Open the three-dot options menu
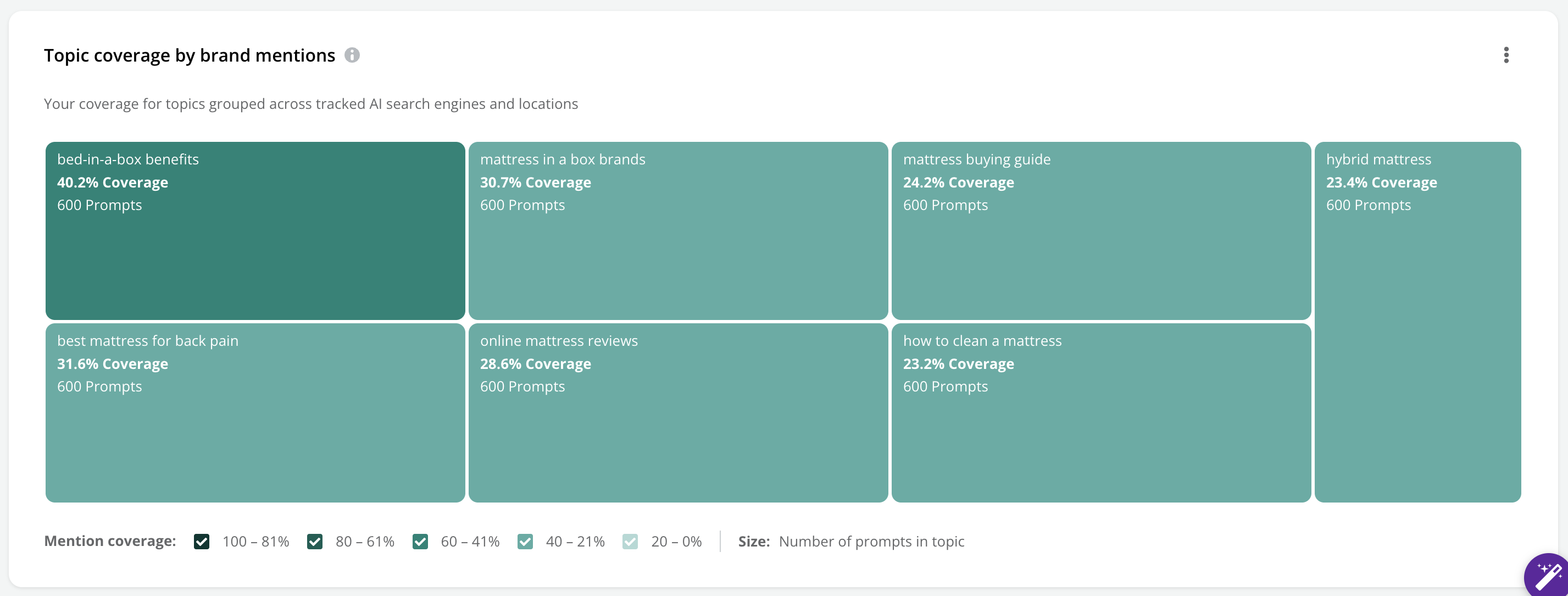The width and height of the screenshot is (1568, 596). (x=1506, y=55)
